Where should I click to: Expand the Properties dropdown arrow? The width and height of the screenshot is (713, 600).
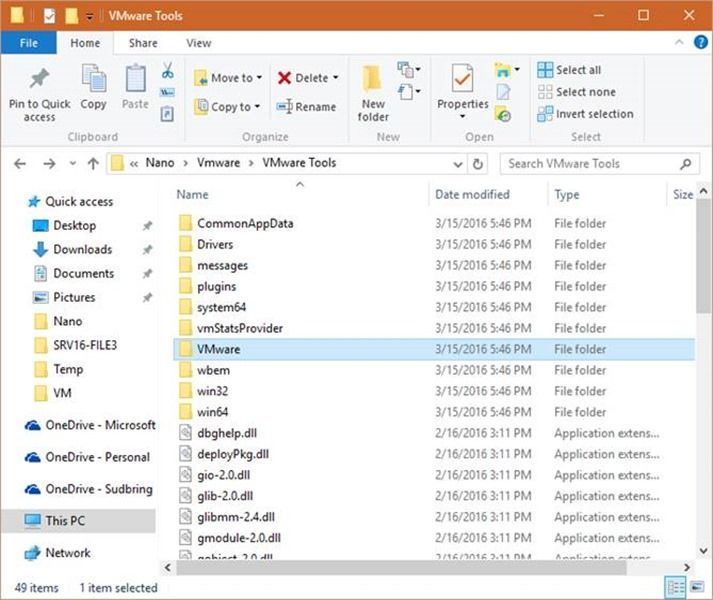(x=462, y=116)
